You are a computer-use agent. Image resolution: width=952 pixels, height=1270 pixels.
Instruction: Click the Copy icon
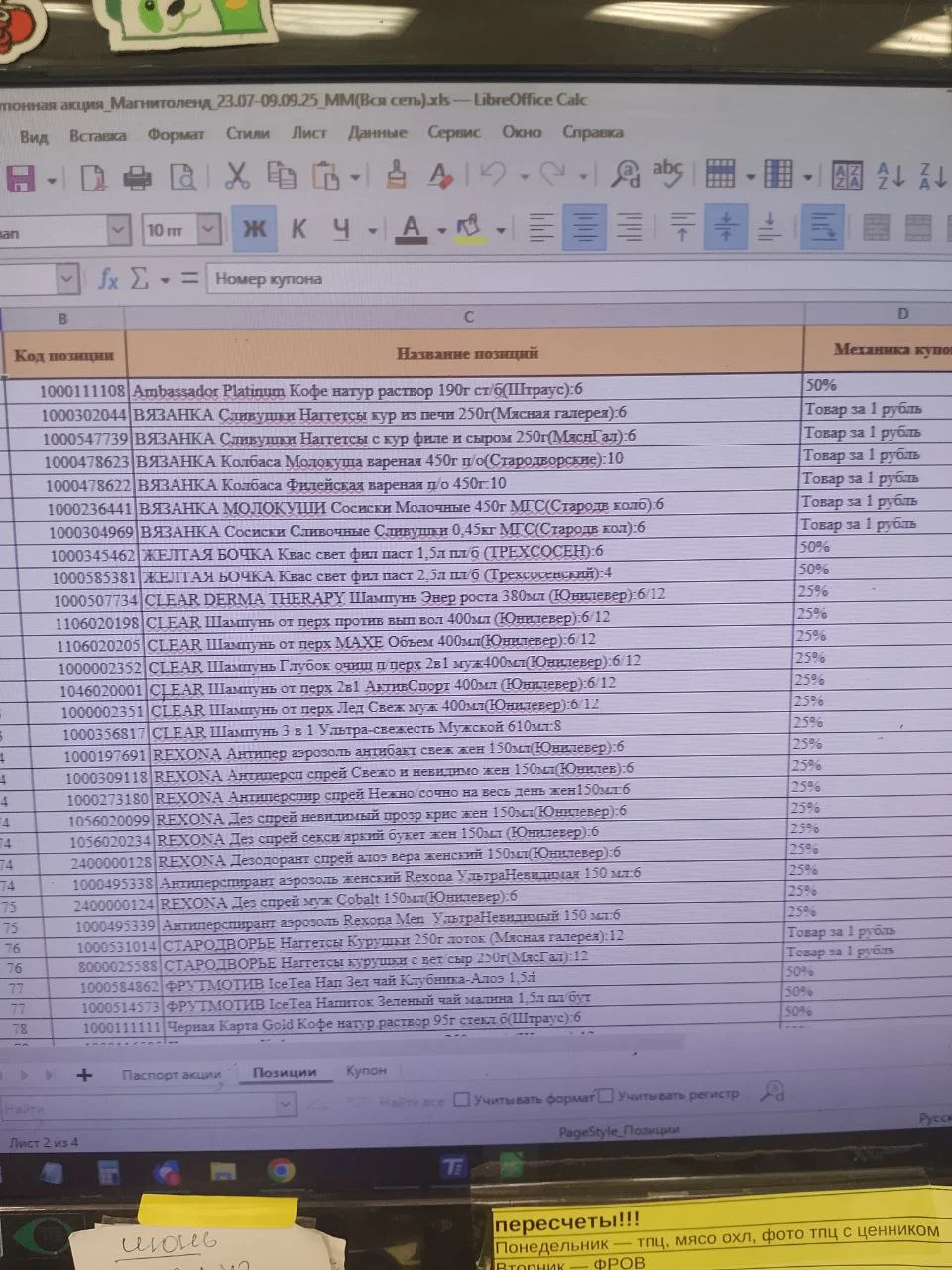coord(281,176)
